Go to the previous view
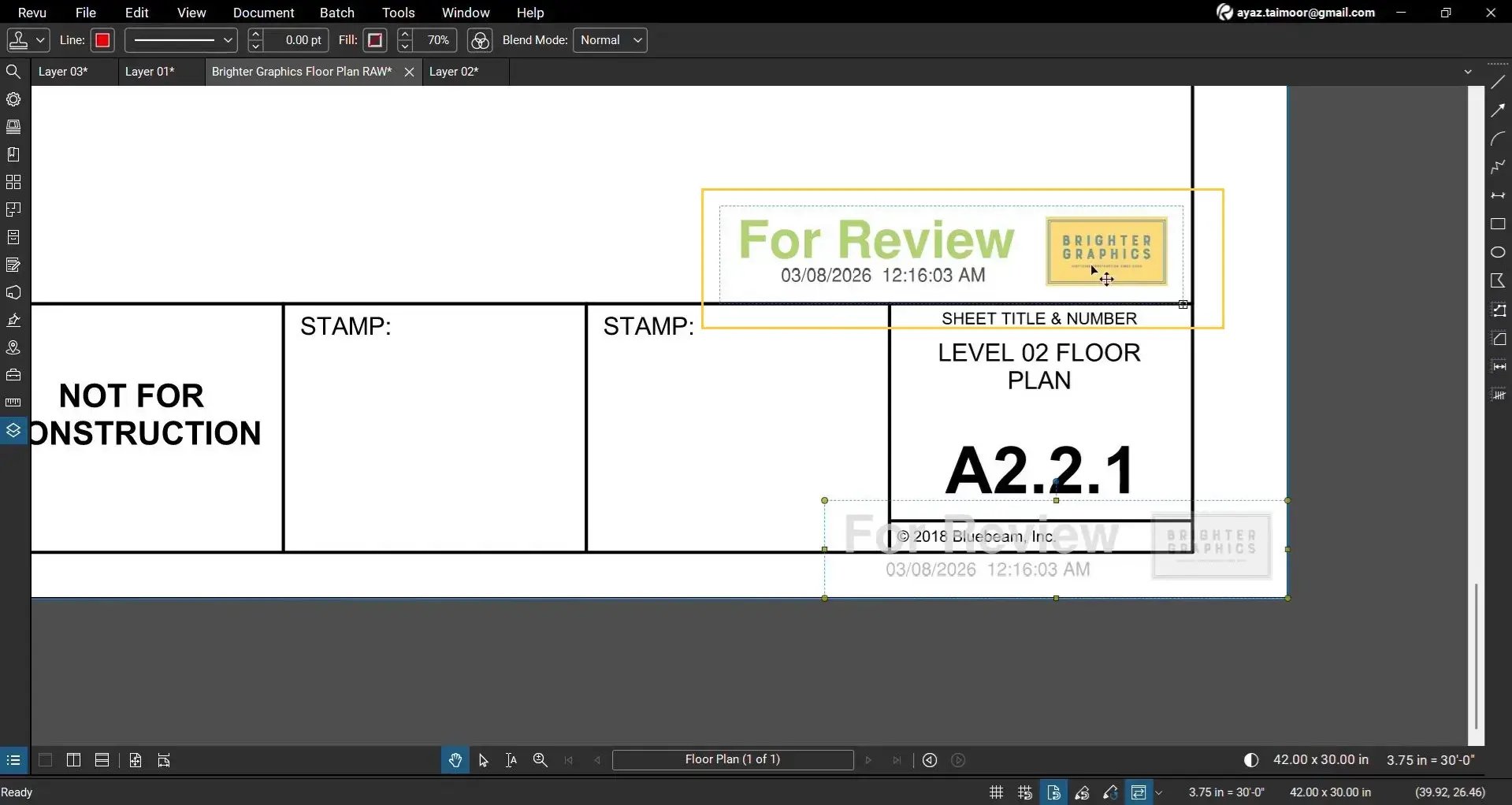The height and width of the screenshot is (805, 1512). (930, 760)
